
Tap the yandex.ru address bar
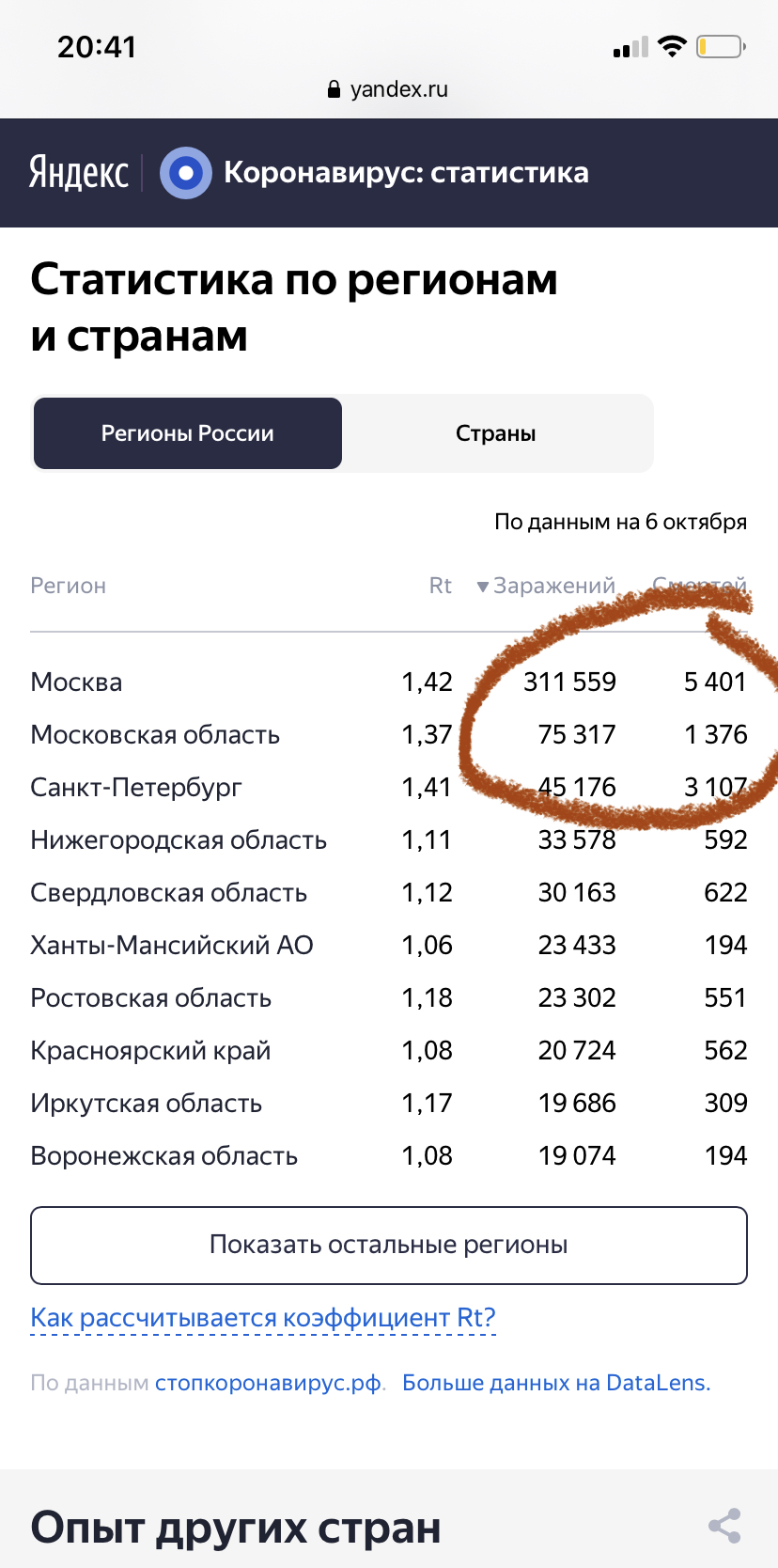pos(389,89)
